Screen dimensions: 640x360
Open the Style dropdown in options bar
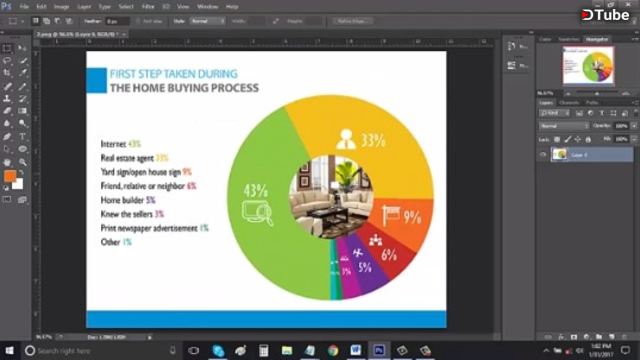(x=207, y=21)
